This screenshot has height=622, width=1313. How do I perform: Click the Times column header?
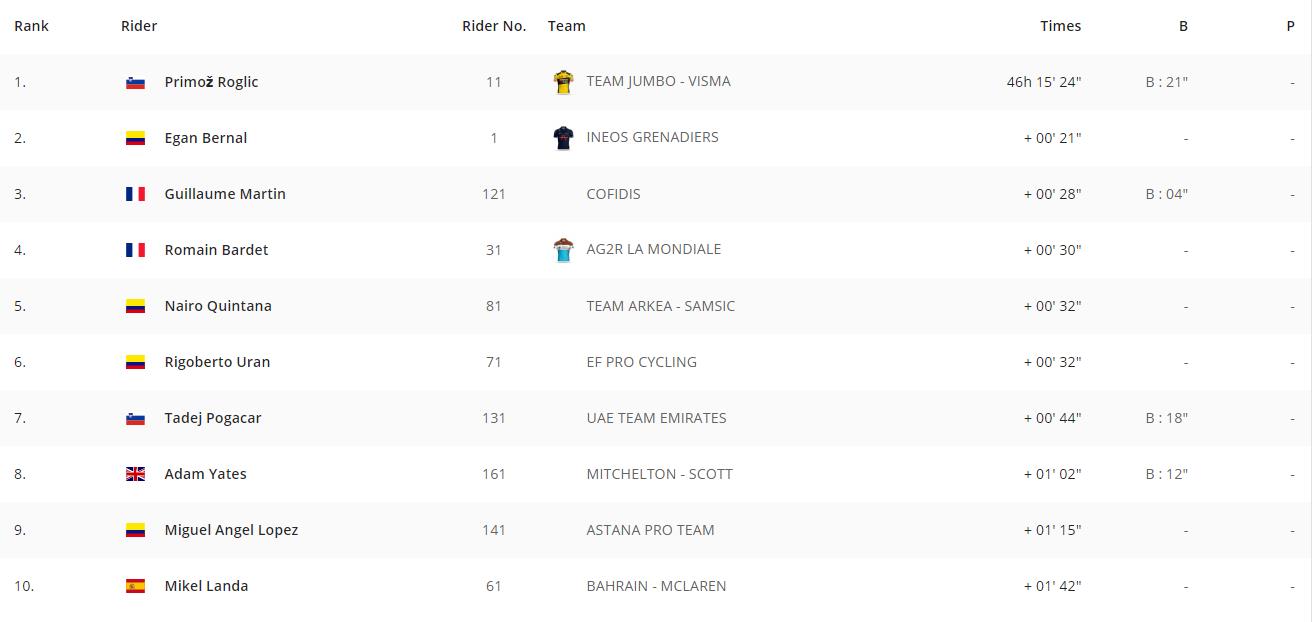pos(1060,26)
